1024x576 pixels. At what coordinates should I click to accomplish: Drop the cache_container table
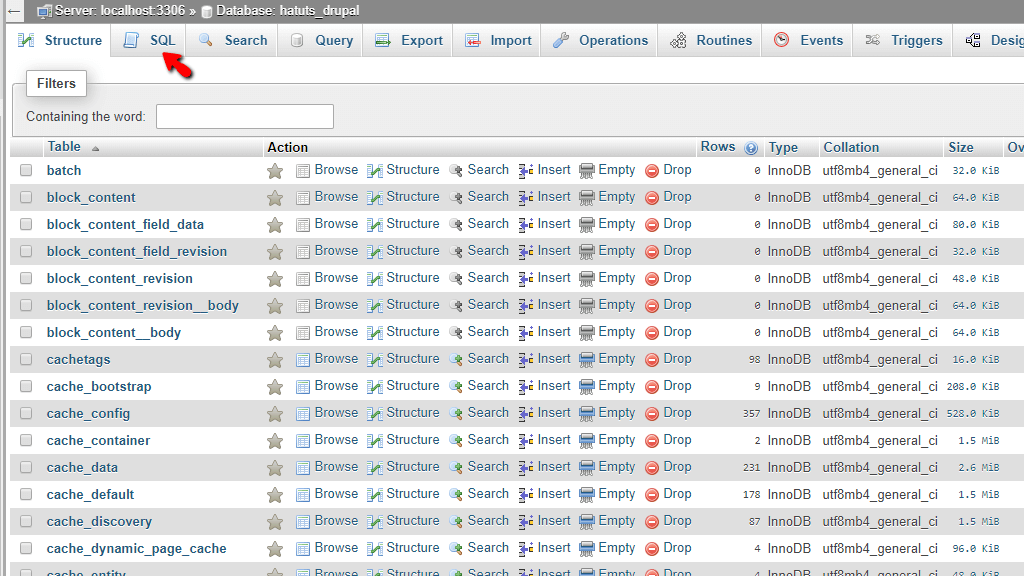tap(678, 440)
